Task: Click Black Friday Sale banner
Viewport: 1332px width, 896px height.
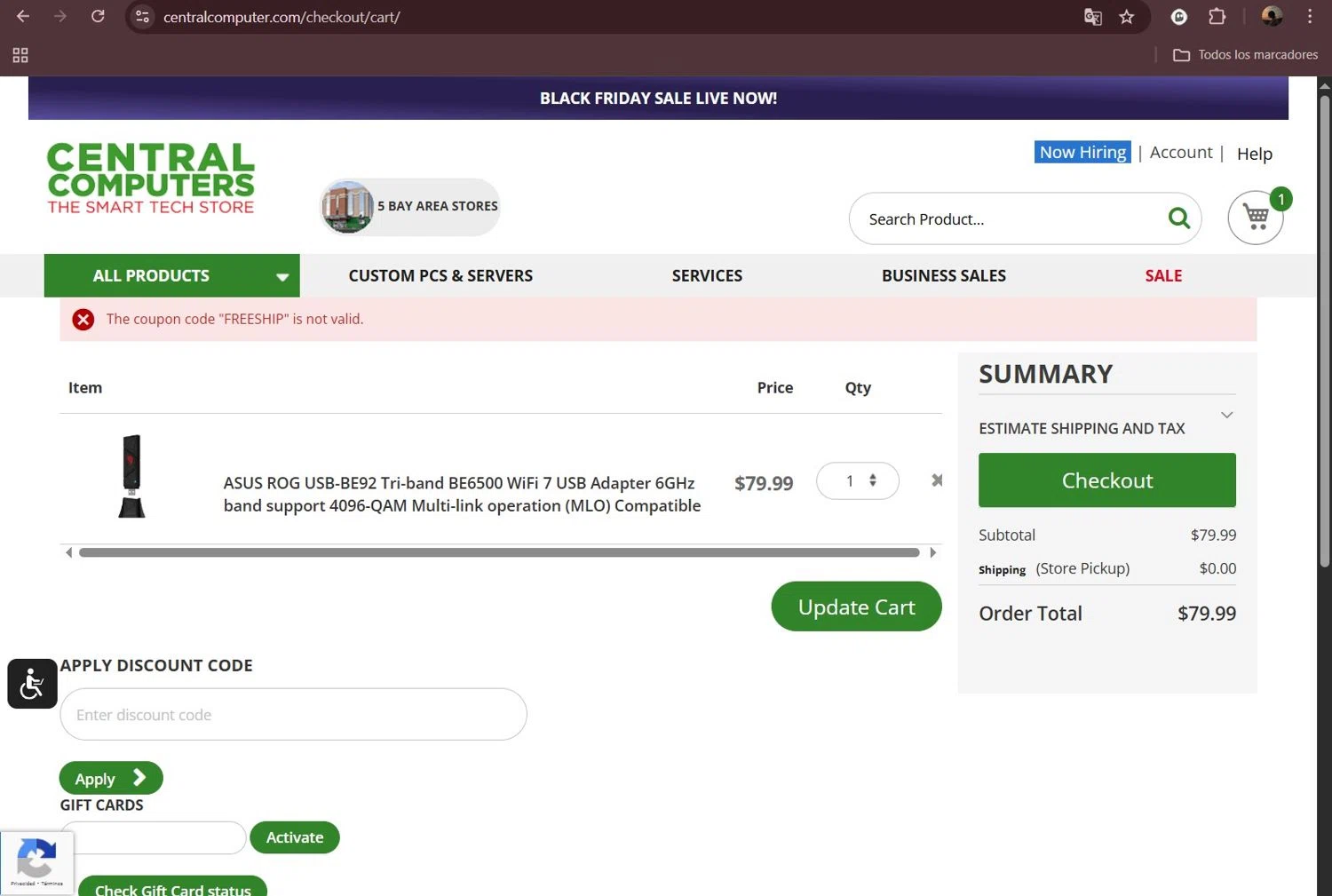Action: tap(658, 99)
